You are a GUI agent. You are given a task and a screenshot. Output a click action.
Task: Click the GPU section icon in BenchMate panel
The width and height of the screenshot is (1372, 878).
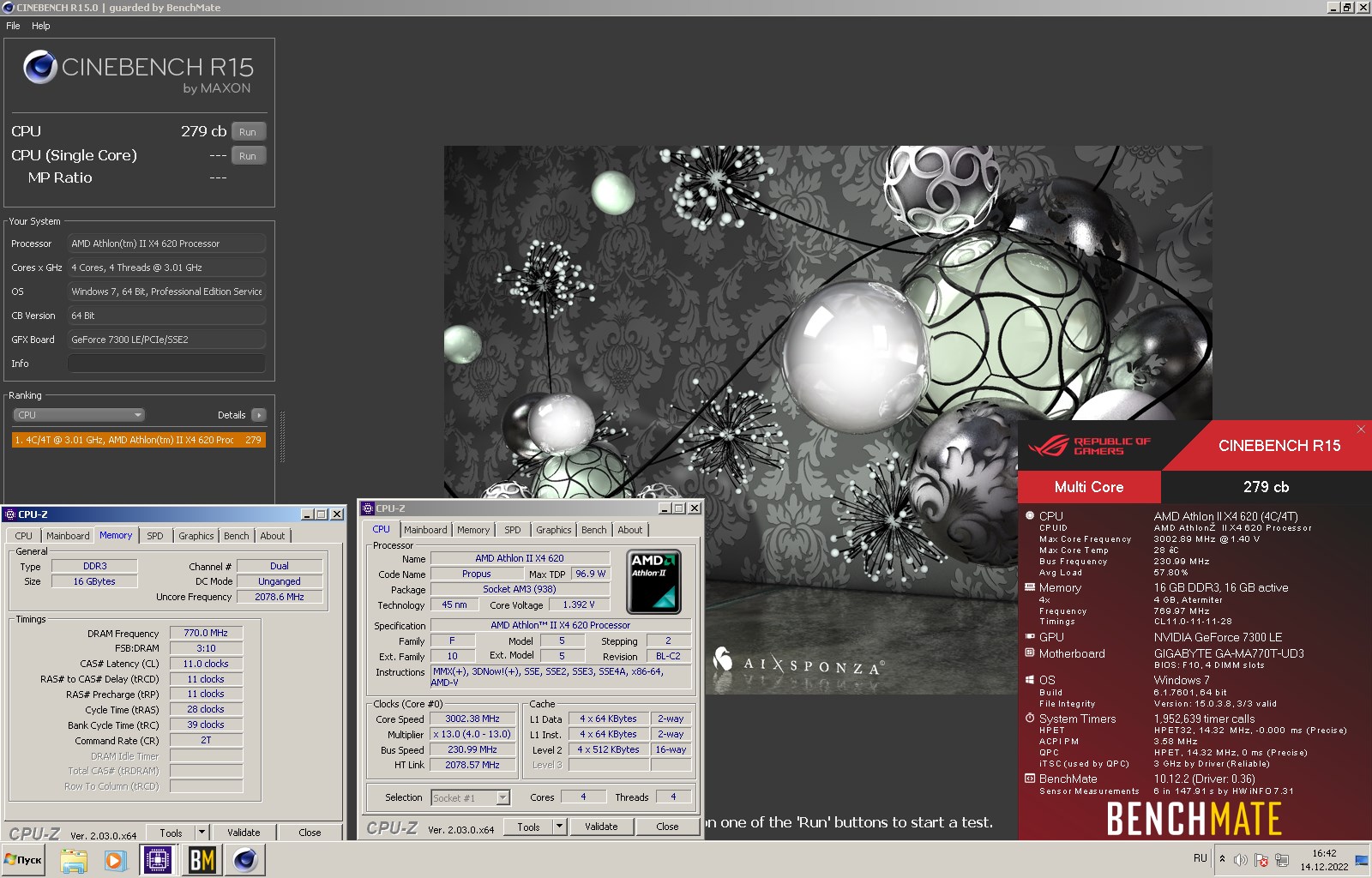click(1030, 637)
